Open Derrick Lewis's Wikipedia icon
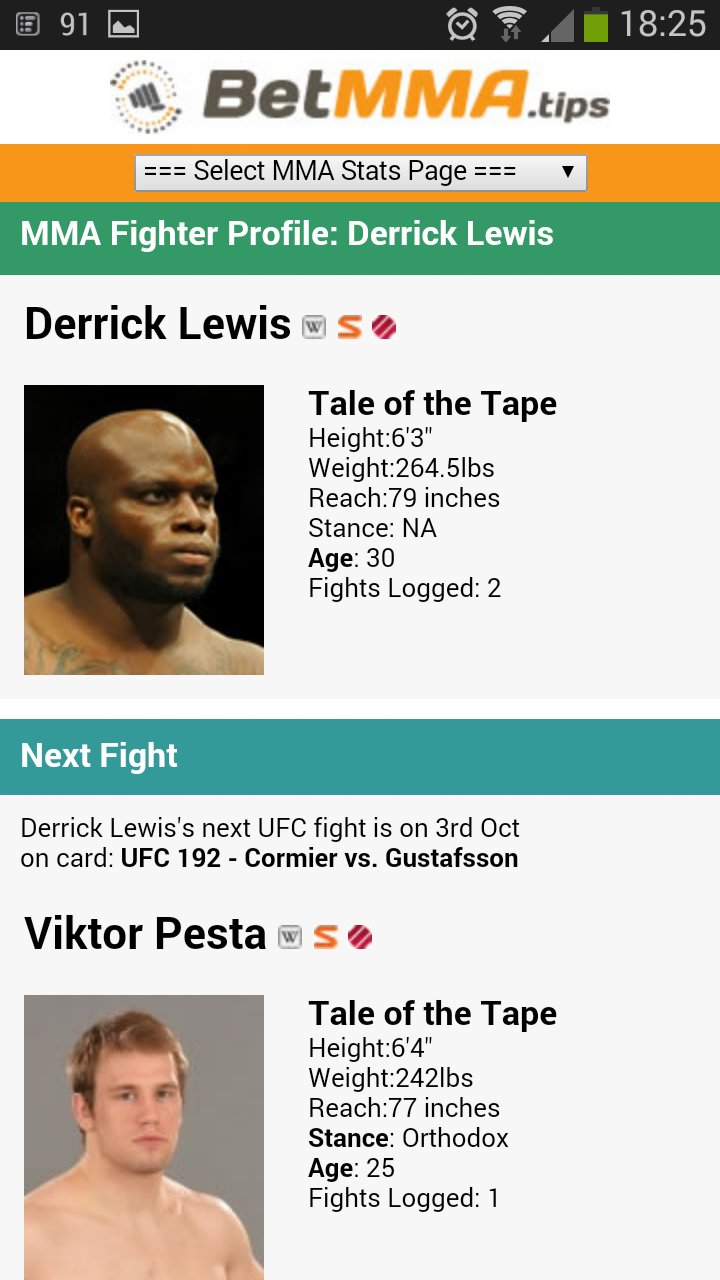This screenshot has width=720, height=1280. pos(313,325)
